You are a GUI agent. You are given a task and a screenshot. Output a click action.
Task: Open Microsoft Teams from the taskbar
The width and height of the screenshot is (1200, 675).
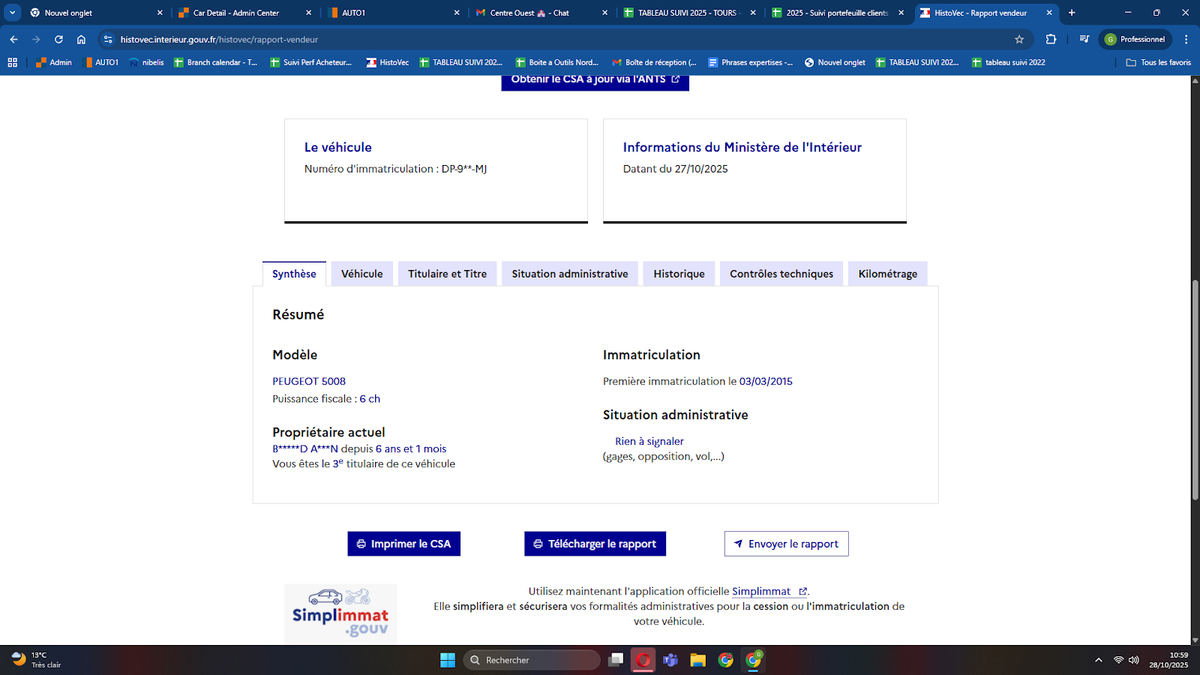tap(671, 660)
